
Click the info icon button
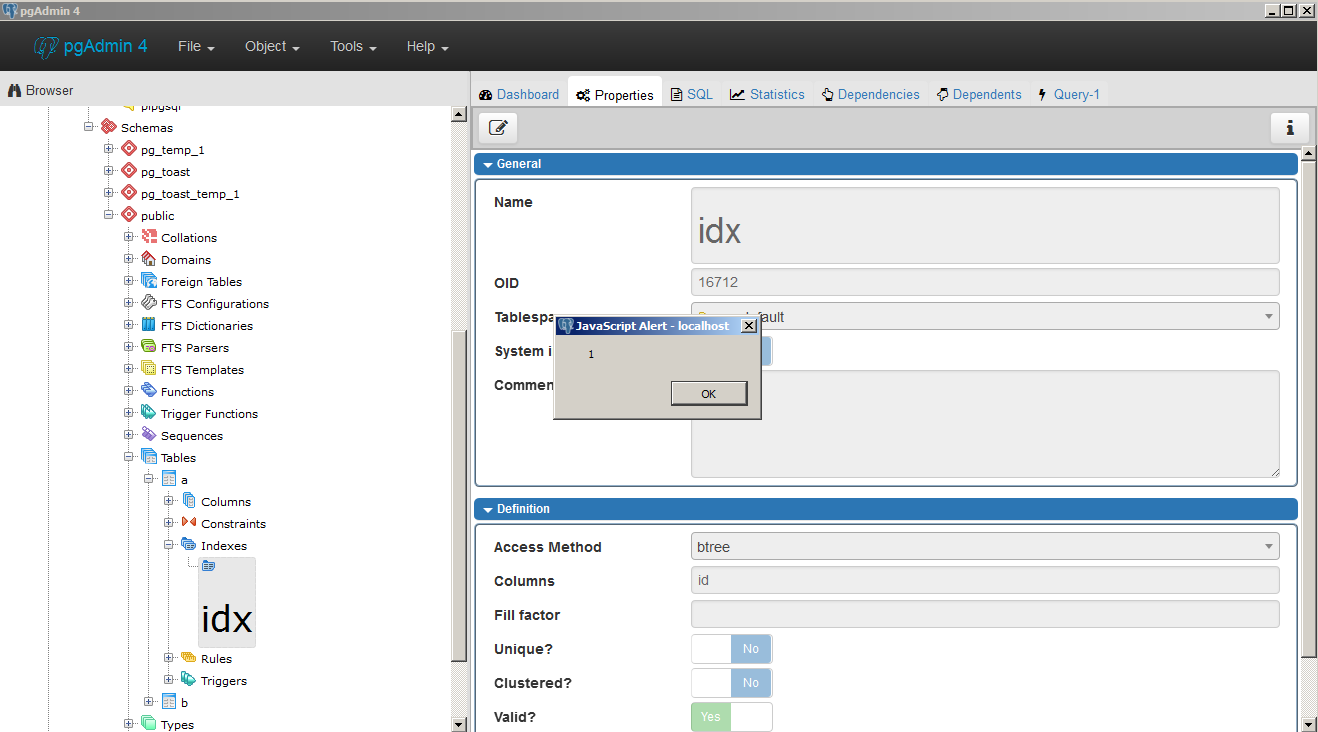pyautogui.click(x=1289, y=127)
